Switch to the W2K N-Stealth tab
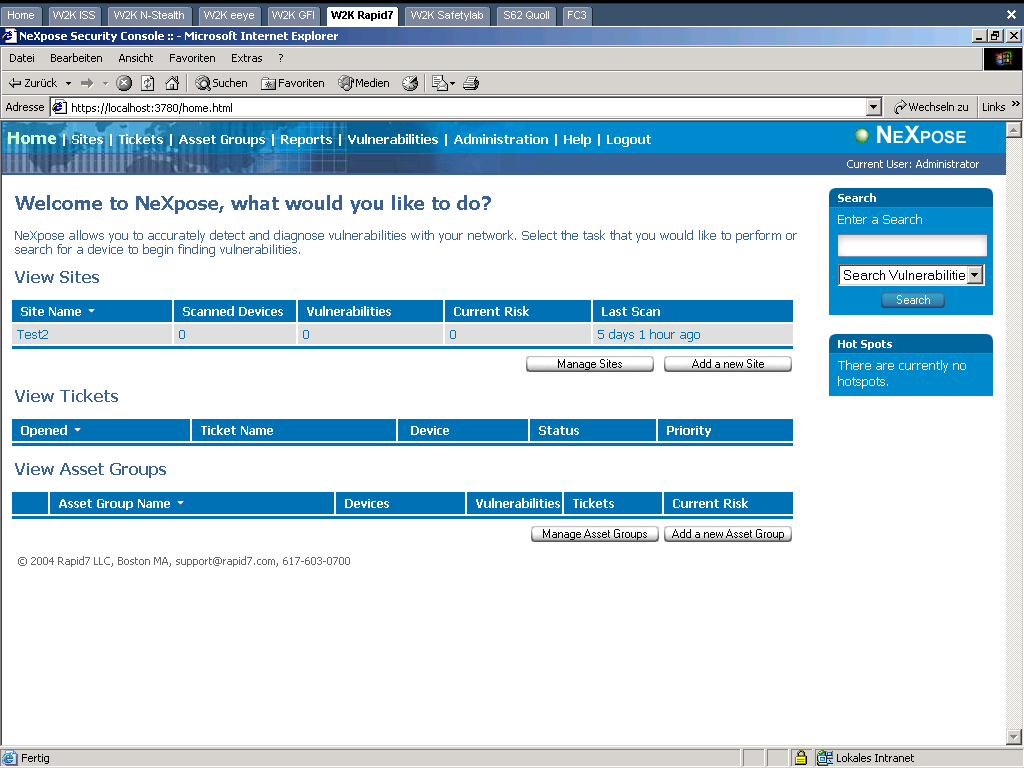The height and width of the screenshot is (768, 1024). point(149,15)
